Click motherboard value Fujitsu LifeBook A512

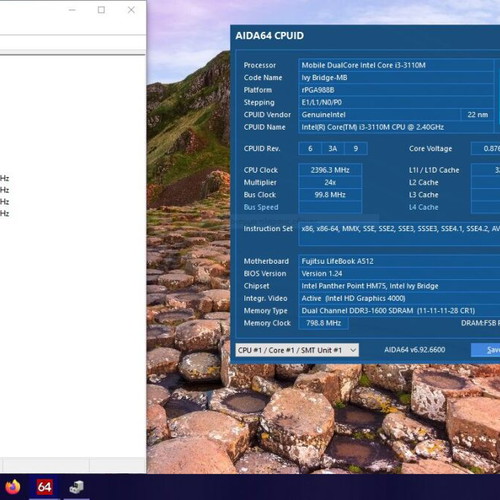pos(399,261)
